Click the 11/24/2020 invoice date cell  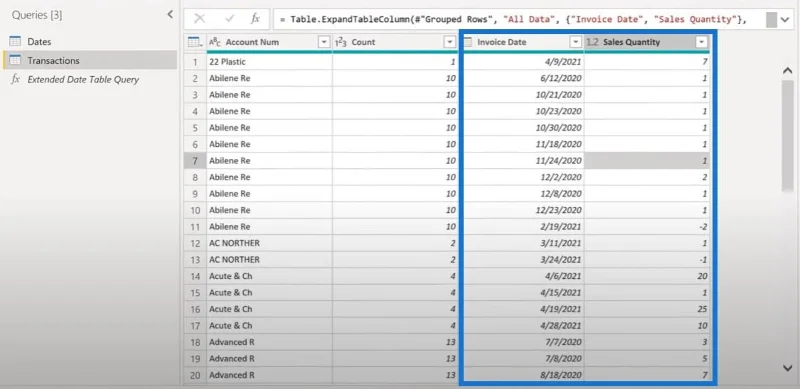[x=523, y=160]
